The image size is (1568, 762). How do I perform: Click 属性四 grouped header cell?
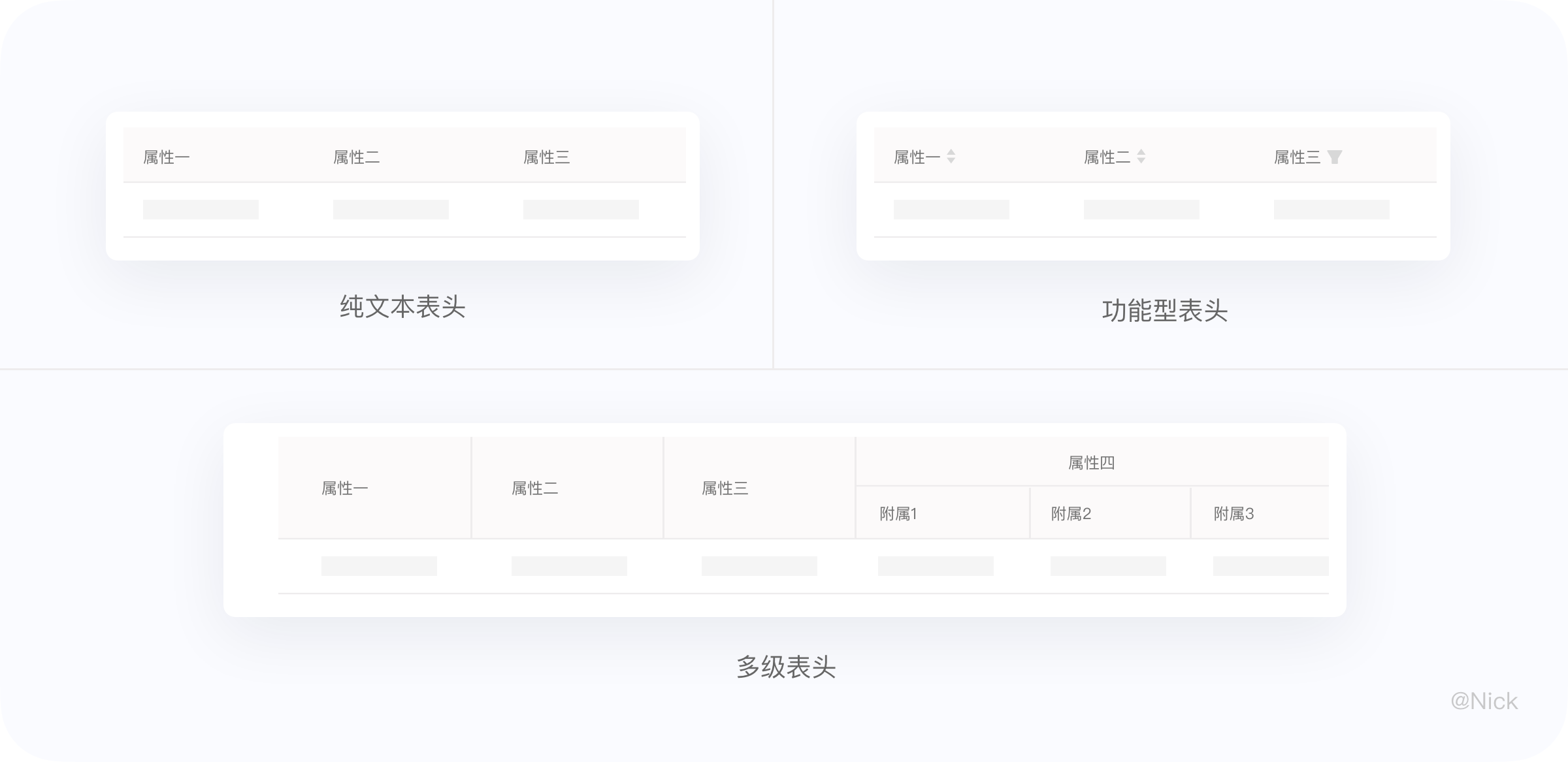1091,463
